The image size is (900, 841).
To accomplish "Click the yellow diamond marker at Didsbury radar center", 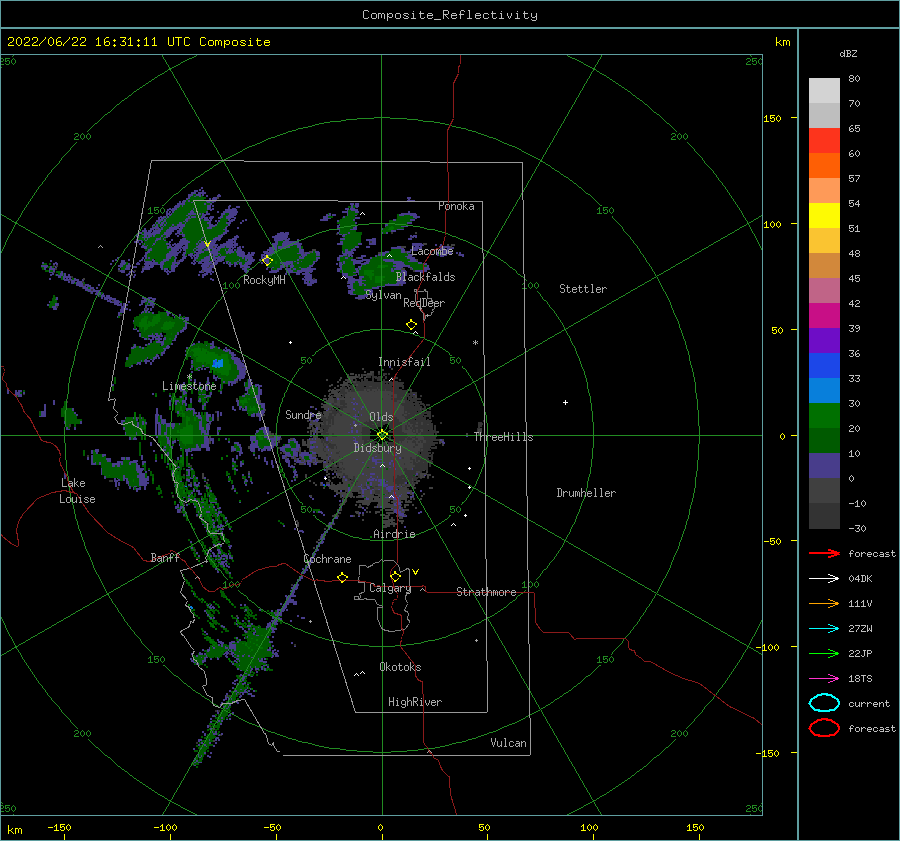I will tap(382, 435).
